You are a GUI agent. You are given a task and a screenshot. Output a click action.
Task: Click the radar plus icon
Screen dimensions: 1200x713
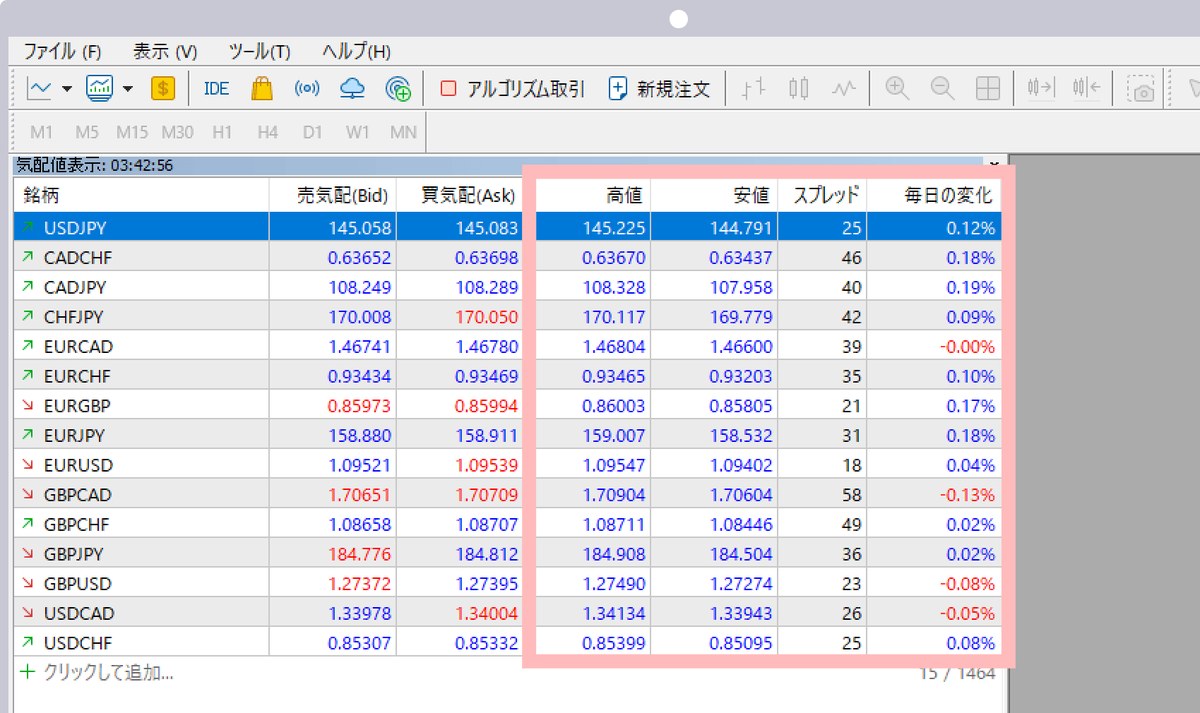point(398,88)
